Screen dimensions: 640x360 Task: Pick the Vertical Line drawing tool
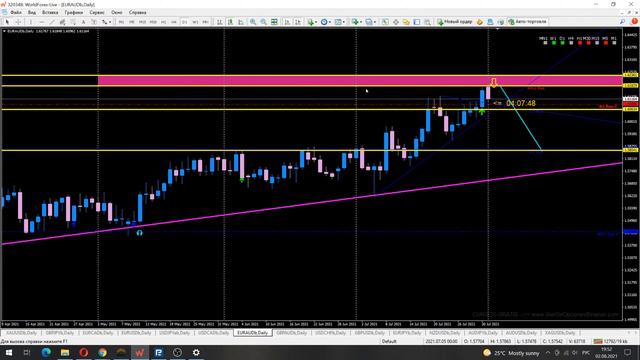pyautogui.click(x=31, y=22)
